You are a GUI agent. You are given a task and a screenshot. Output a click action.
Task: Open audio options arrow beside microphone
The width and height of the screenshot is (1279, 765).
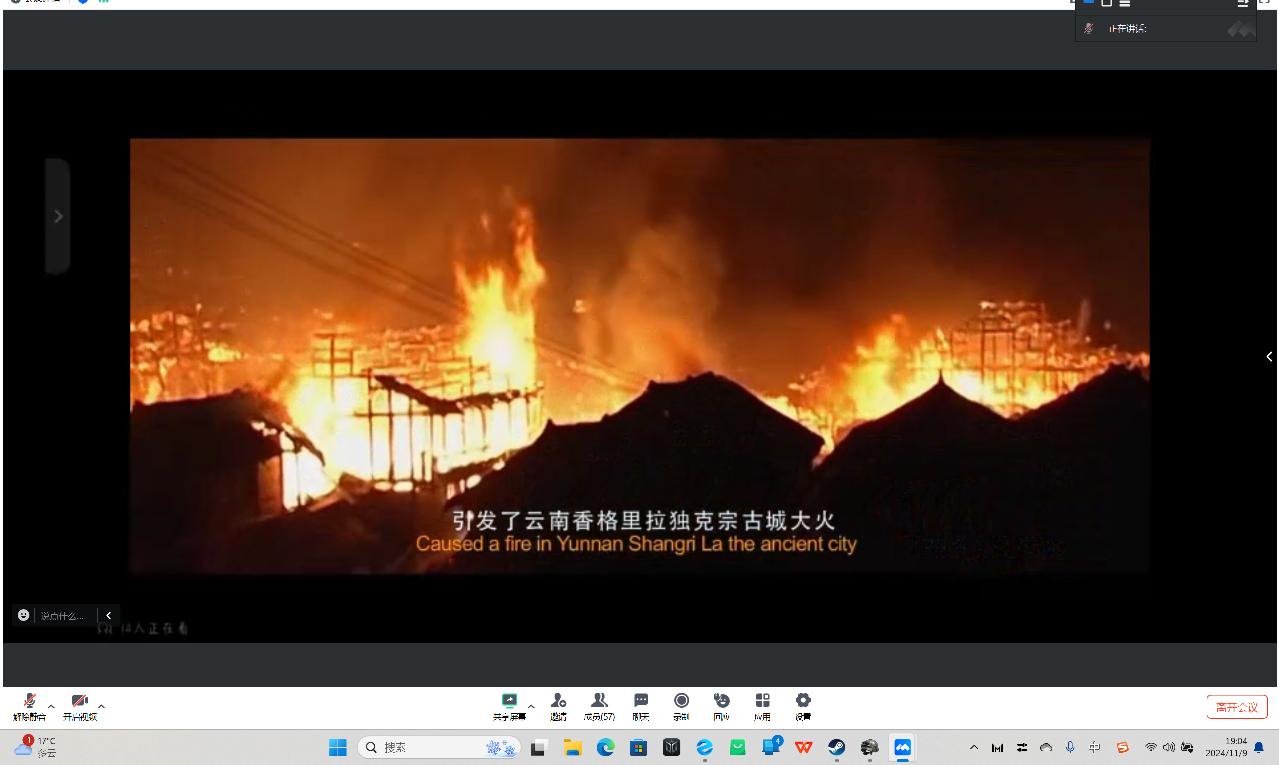coord(51,707)
